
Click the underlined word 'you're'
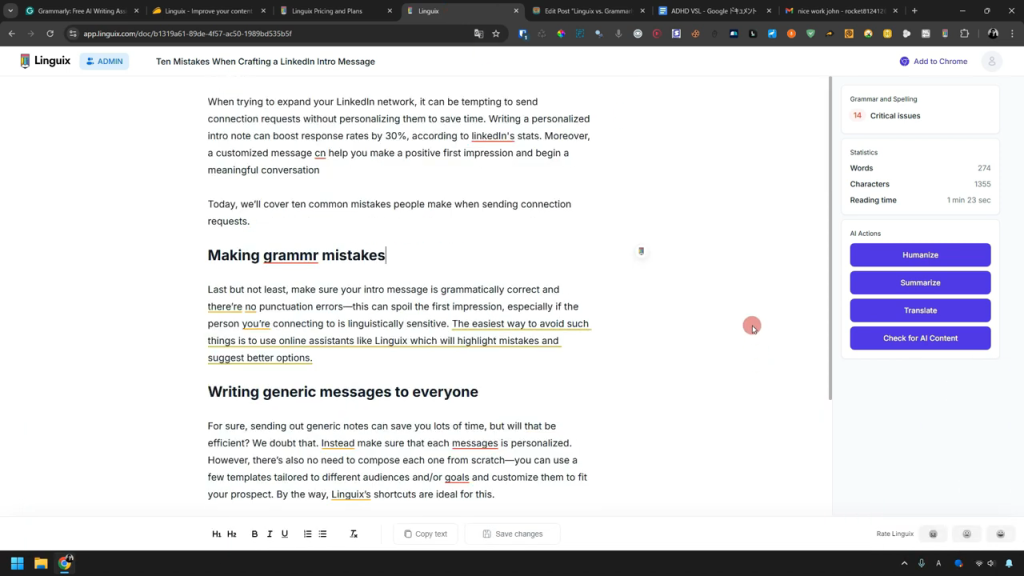256,324
